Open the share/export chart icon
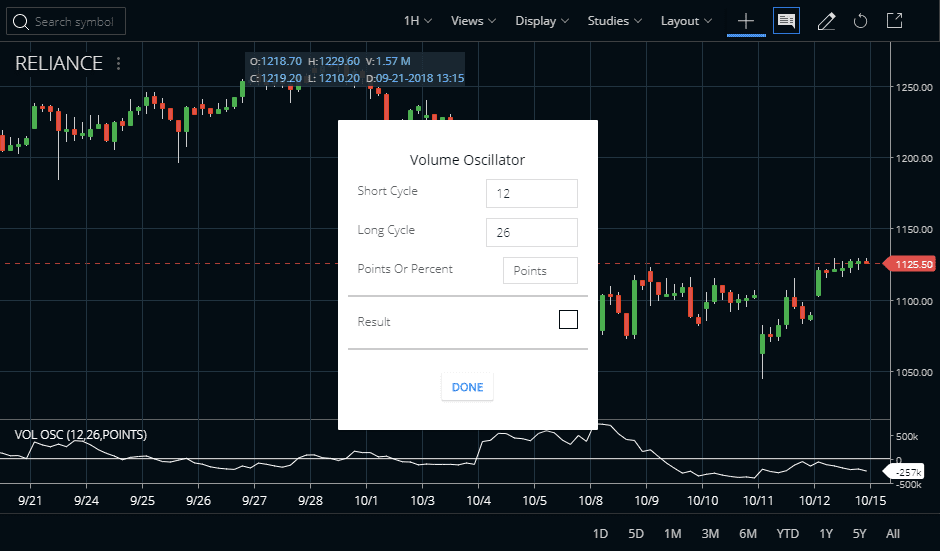This screenshot has height=551, width=941. 894,20
